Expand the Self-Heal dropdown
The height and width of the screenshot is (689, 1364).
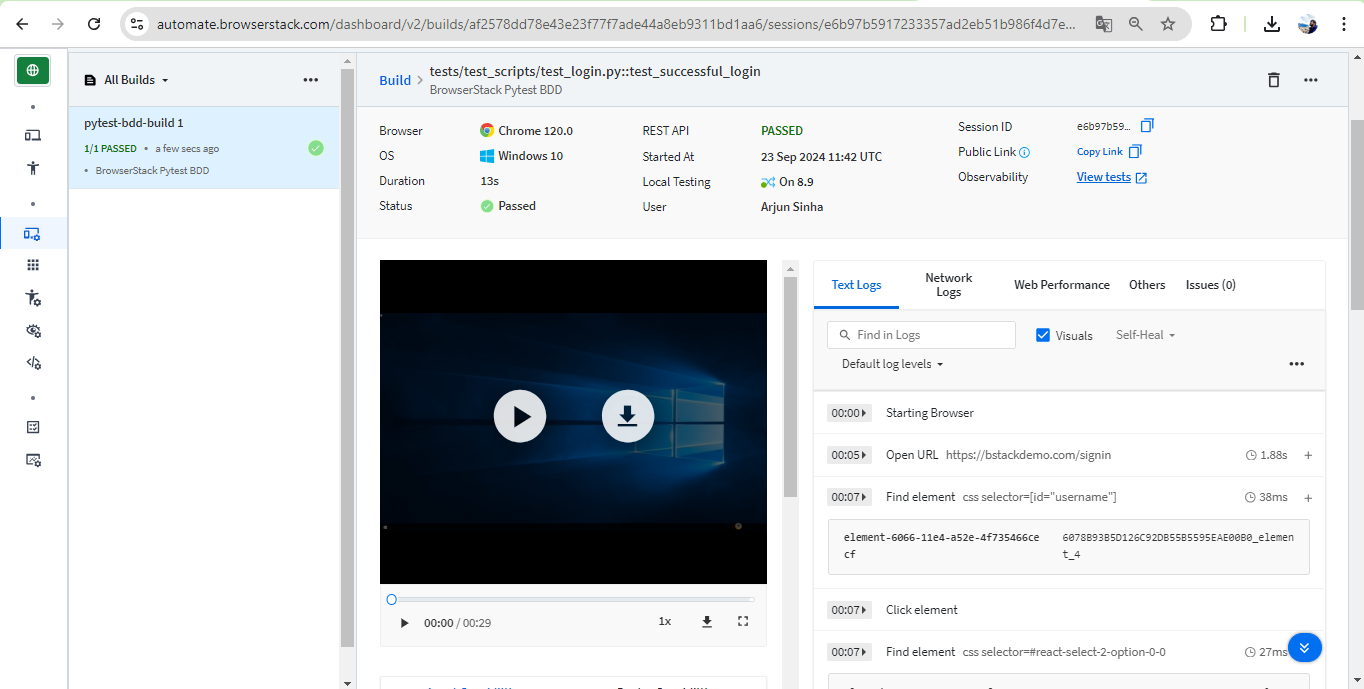point(1145,335)
